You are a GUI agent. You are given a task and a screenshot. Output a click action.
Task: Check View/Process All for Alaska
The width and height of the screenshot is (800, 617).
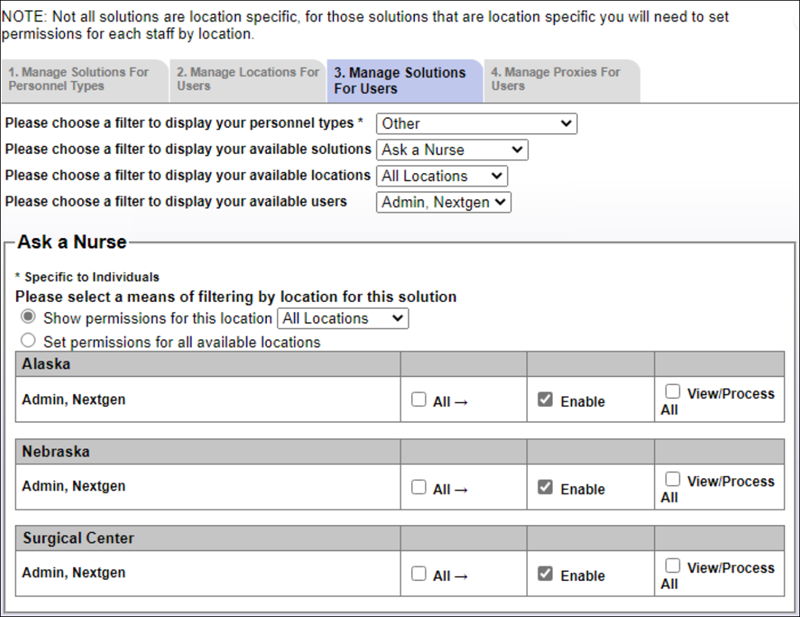click(x=672, y=391)
